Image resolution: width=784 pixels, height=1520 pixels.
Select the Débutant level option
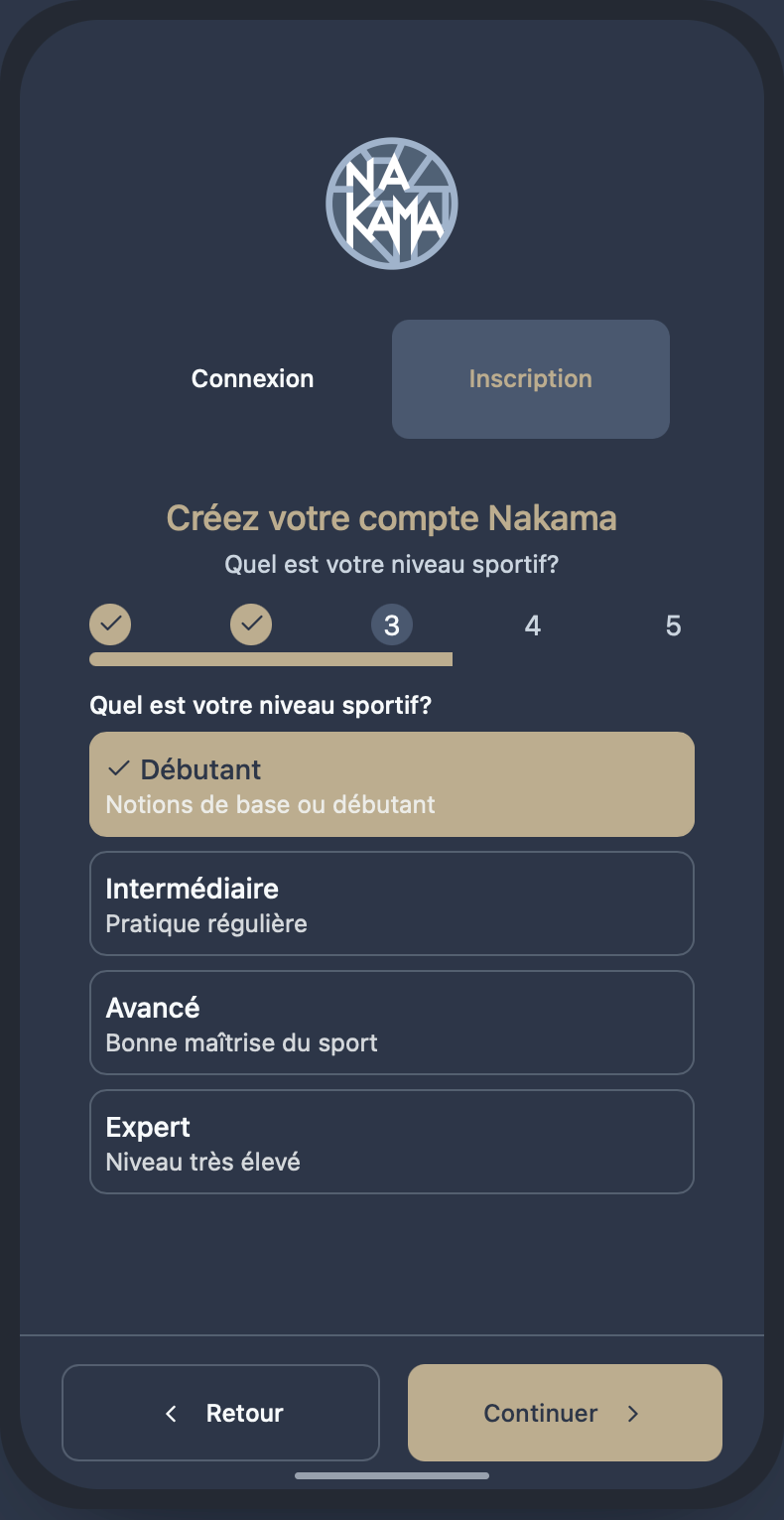[392, 784]
